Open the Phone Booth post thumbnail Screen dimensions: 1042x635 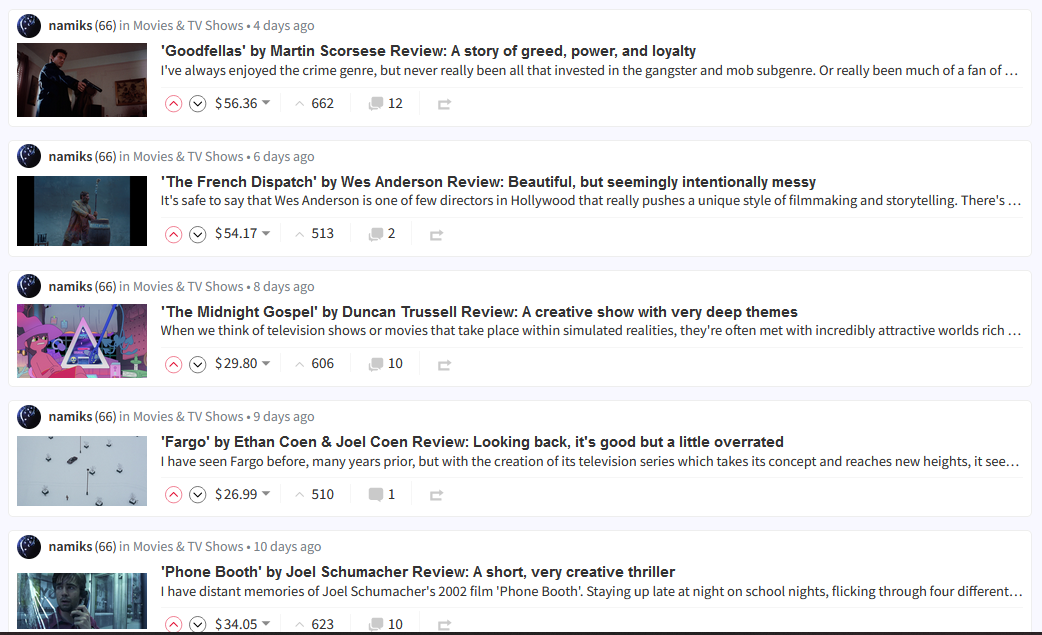[x=82, y=600]
